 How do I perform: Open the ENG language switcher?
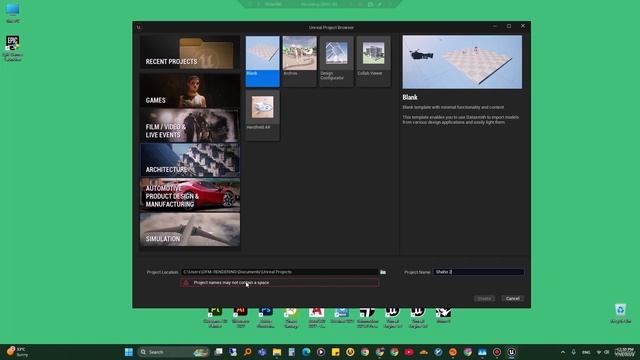[586, 352]
